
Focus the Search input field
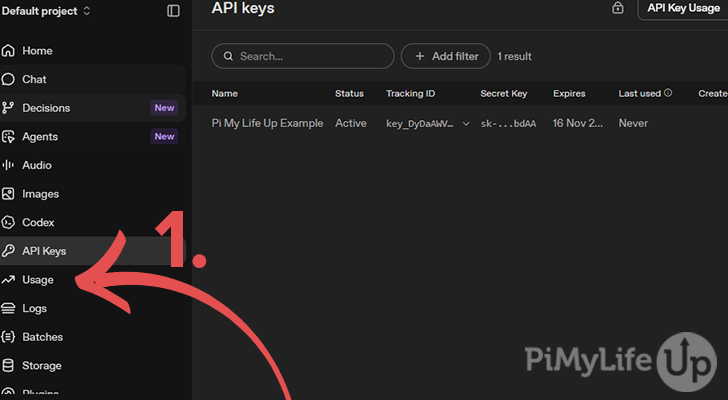tap(303, 56)
